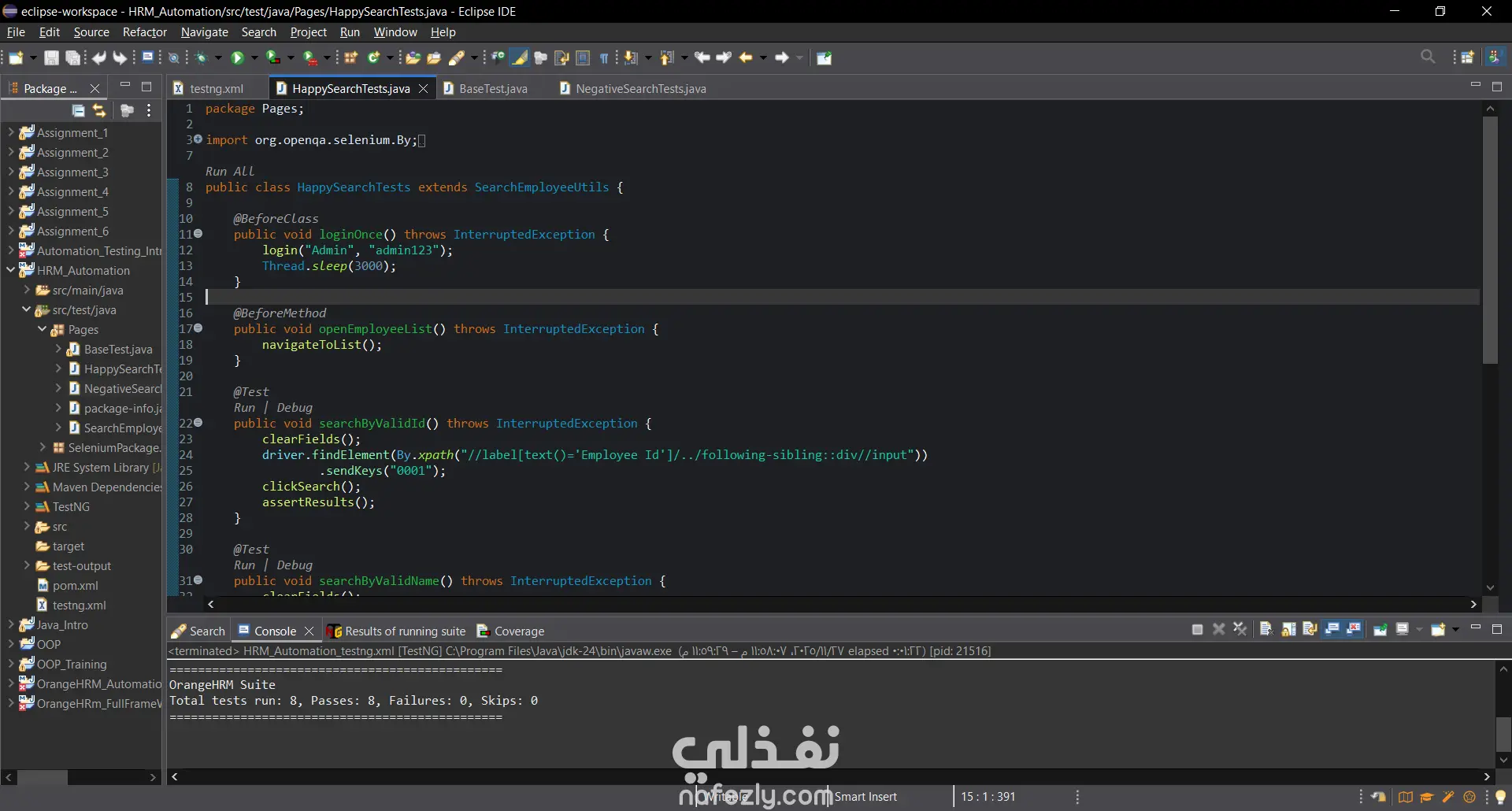Click the editor vertical scrollbar thumb
This screenshot has height=811, width=1512.
click(1490, 240)
